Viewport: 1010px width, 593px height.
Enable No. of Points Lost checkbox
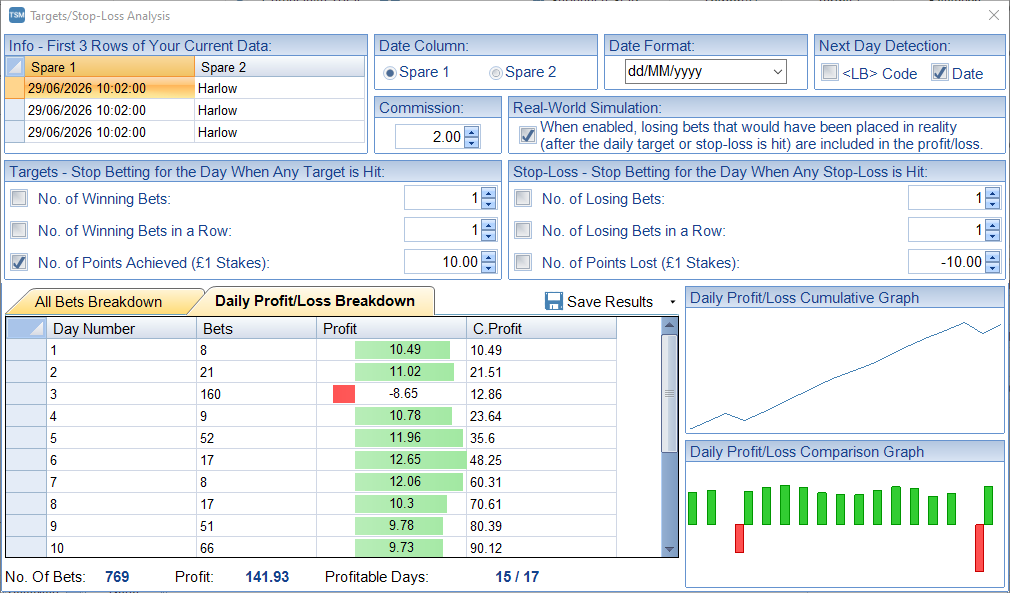coord(523,261)
